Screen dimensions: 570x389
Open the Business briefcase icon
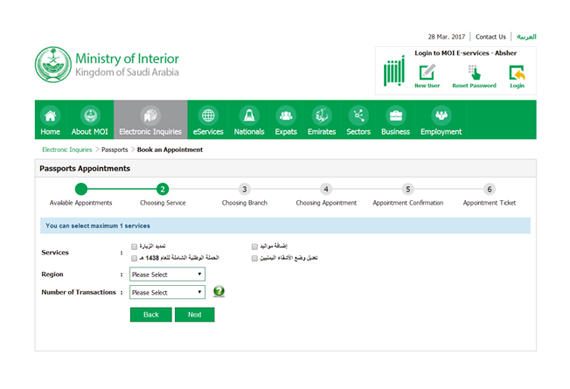(396, 116)
